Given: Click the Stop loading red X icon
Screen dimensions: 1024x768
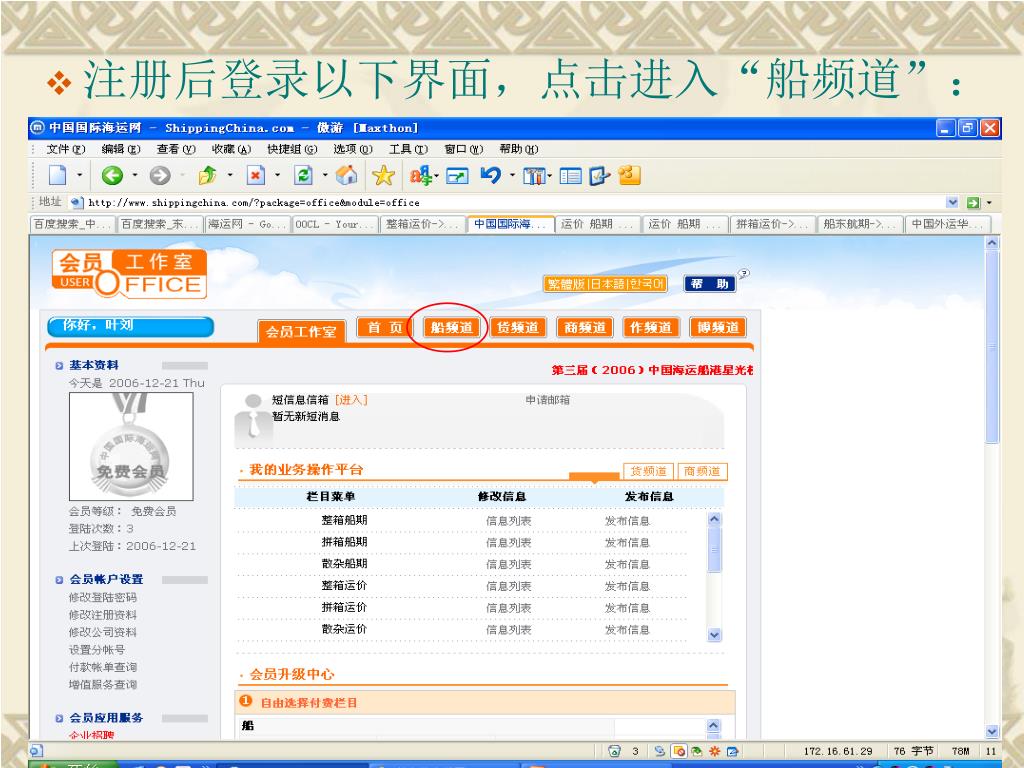Looking at the screenshot, I should click(255, 176).
